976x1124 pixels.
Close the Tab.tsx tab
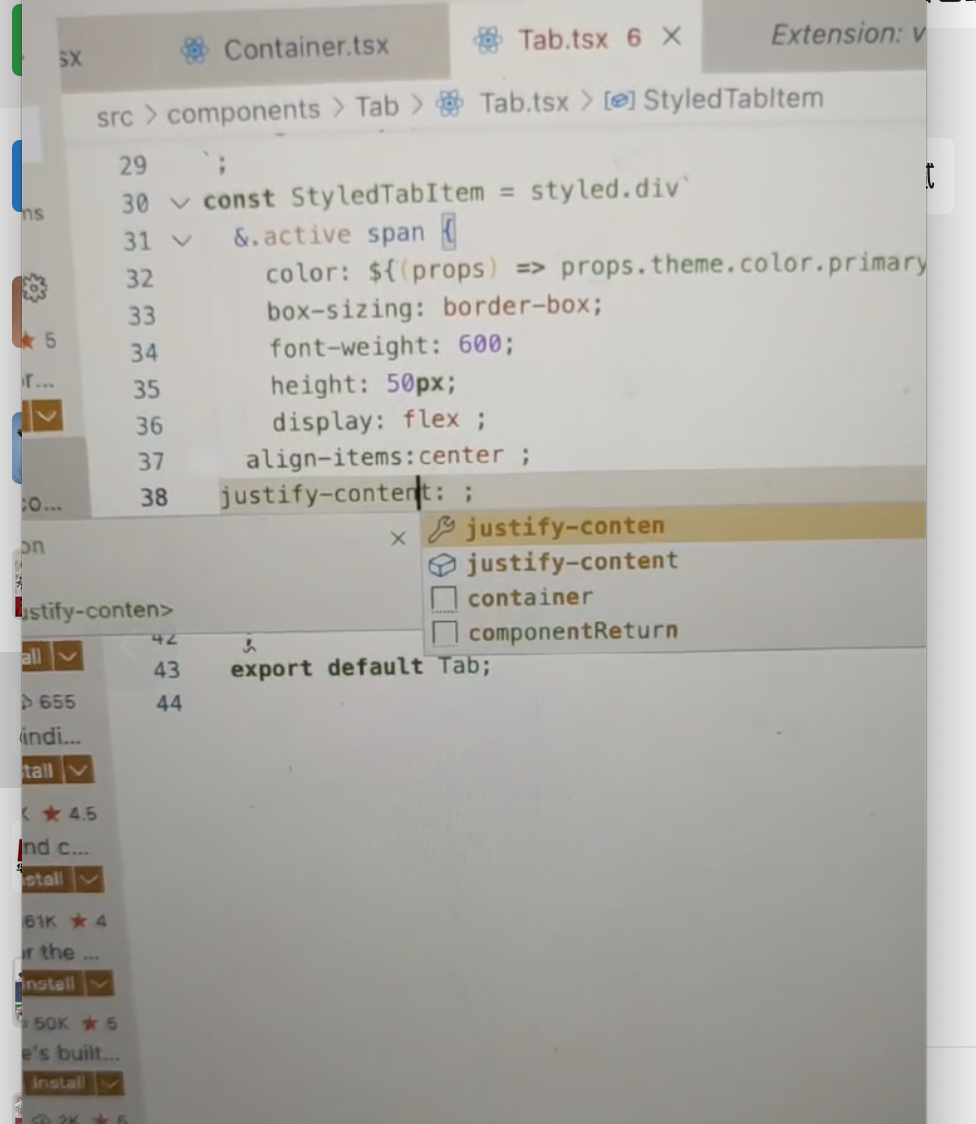click(x=671, y=36)
